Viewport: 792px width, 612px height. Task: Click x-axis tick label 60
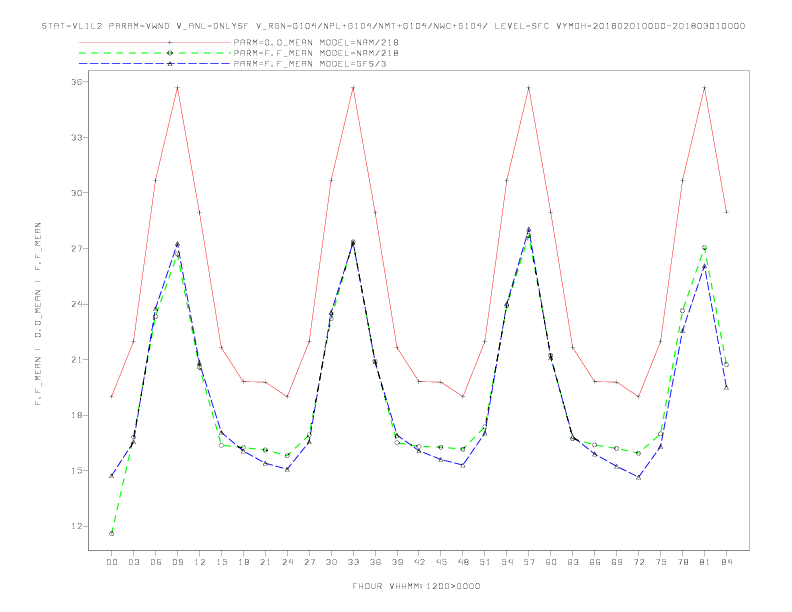[x=551, y=562]
